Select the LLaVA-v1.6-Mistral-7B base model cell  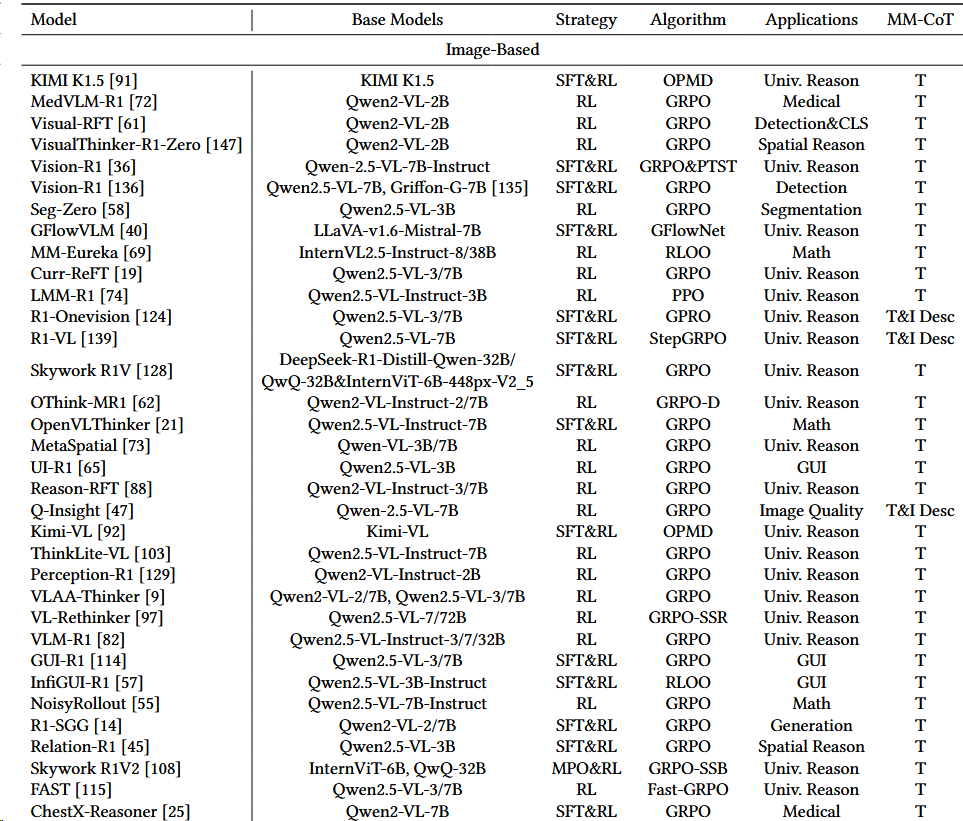click(x=397, y=231)
